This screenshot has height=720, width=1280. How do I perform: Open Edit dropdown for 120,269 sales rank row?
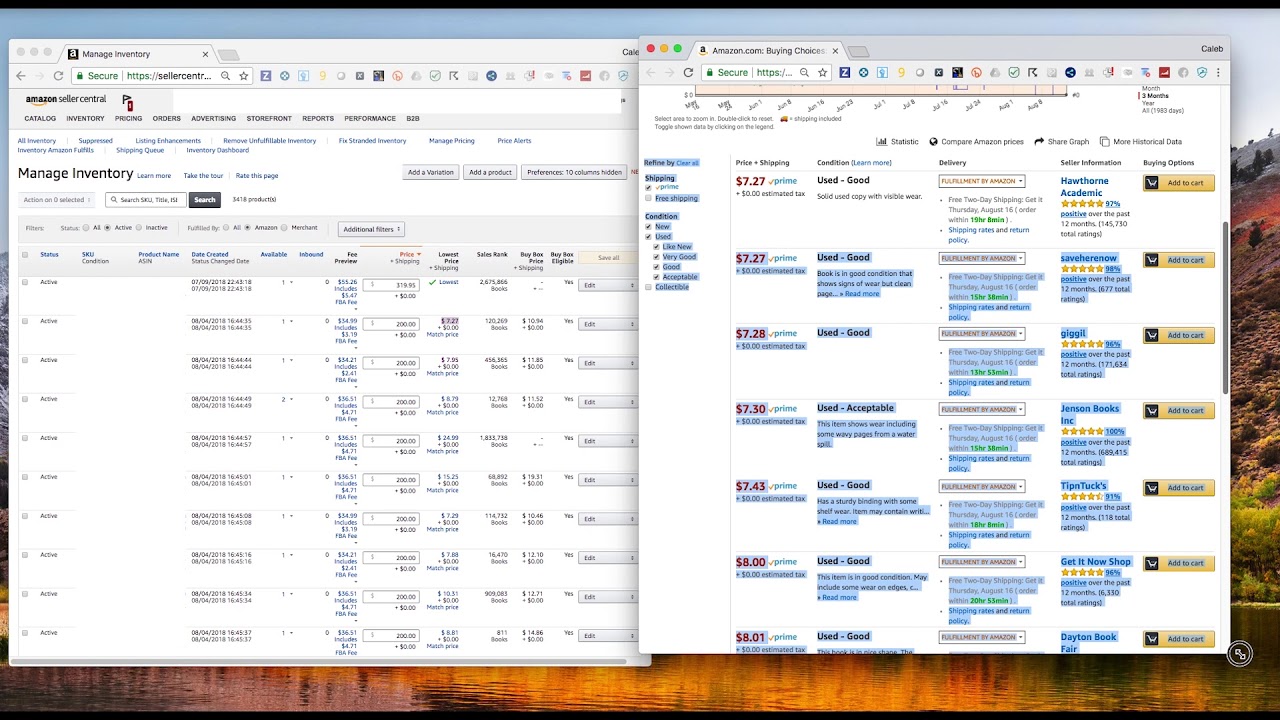tap(610, 324)
